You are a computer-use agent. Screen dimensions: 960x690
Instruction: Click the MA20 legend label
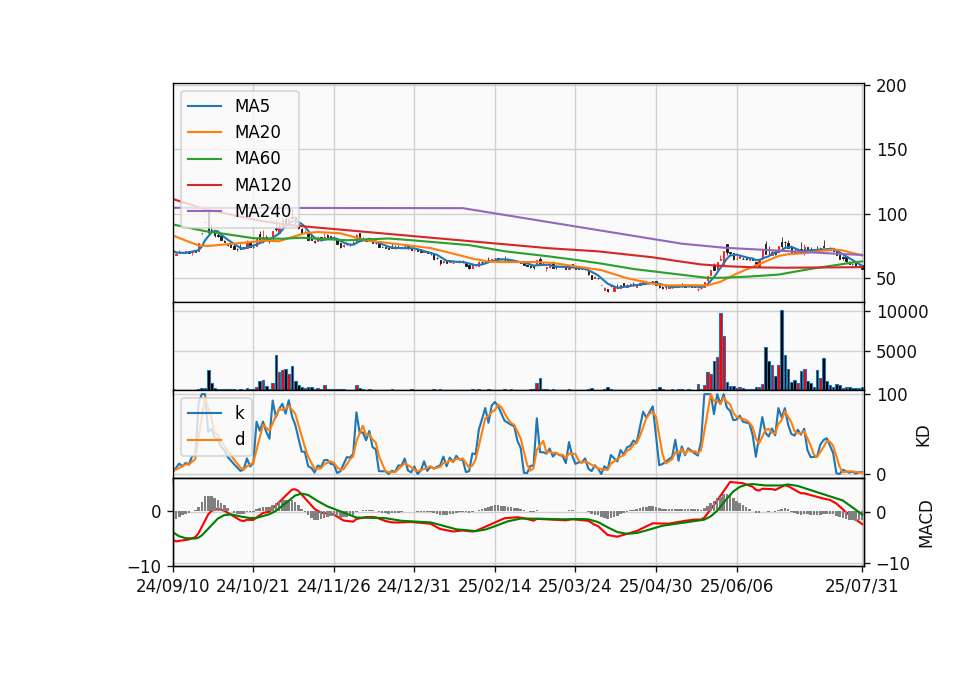pos(257,132)
